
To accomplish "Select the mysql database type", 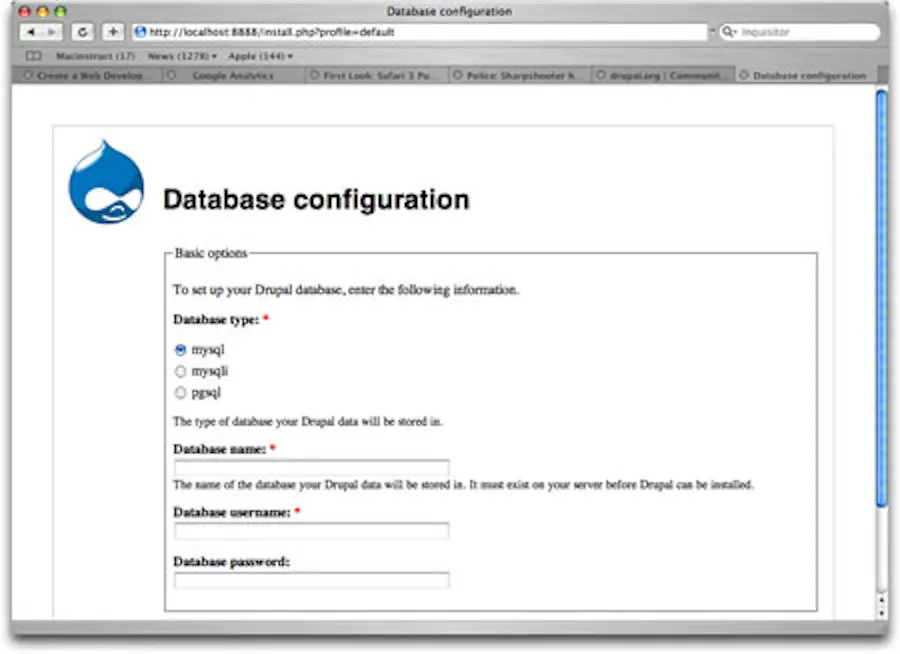I will click(181, 350).
